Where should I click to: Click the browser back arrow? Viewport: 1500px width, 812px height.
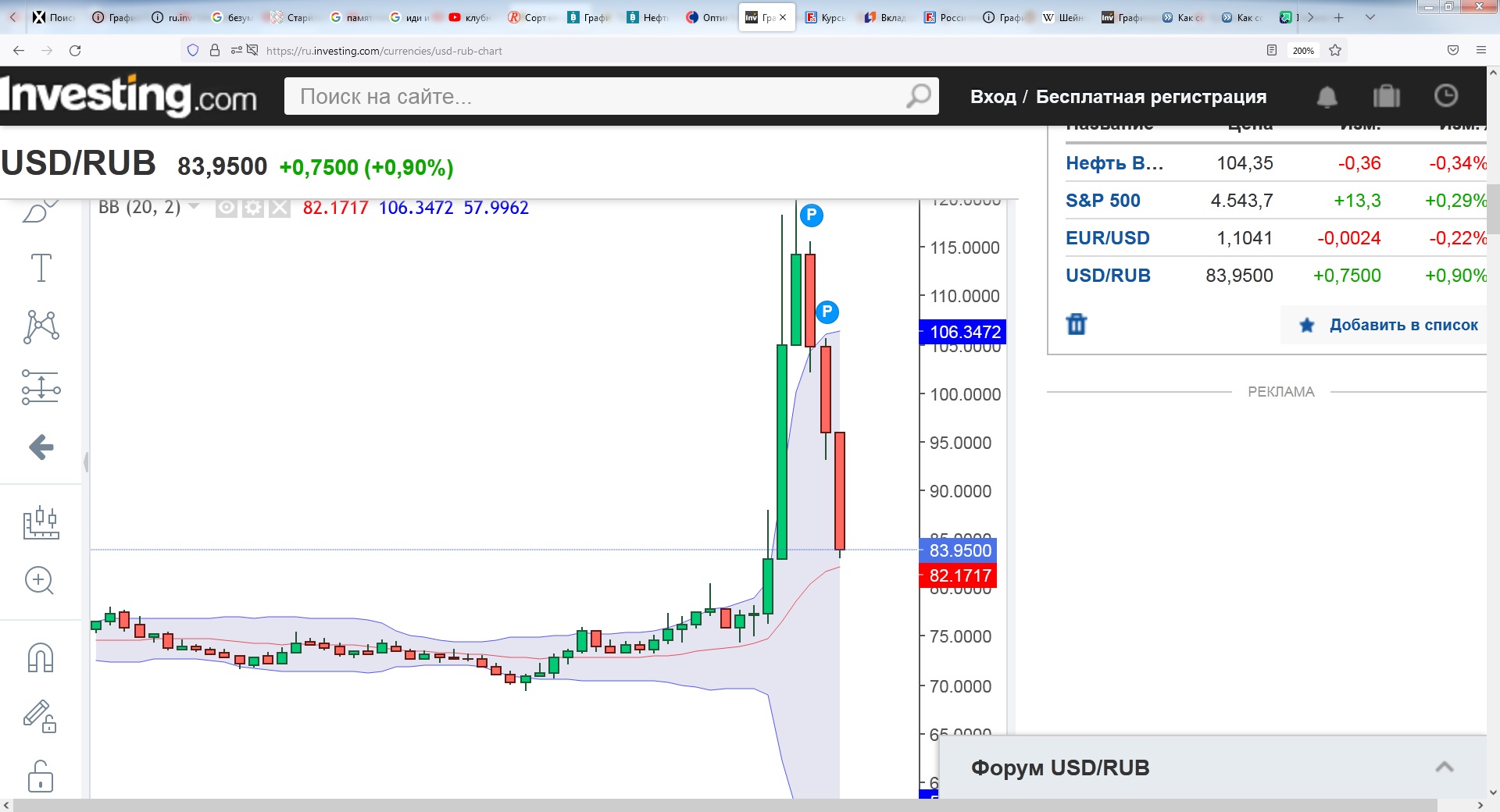pos(19,50)
